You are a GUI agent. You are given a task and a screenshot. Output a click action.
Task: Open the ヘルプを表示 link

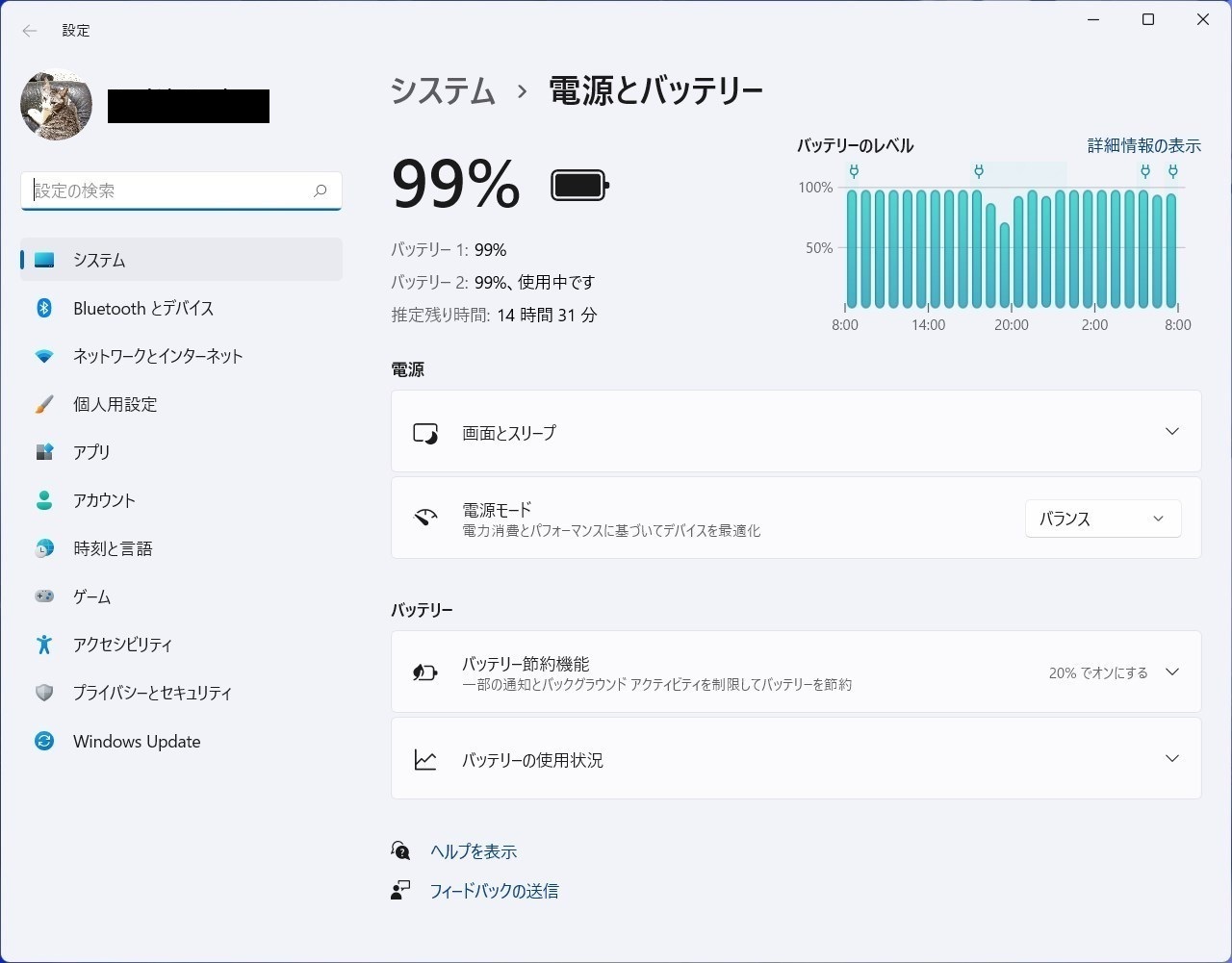click(x=474, y=851)
